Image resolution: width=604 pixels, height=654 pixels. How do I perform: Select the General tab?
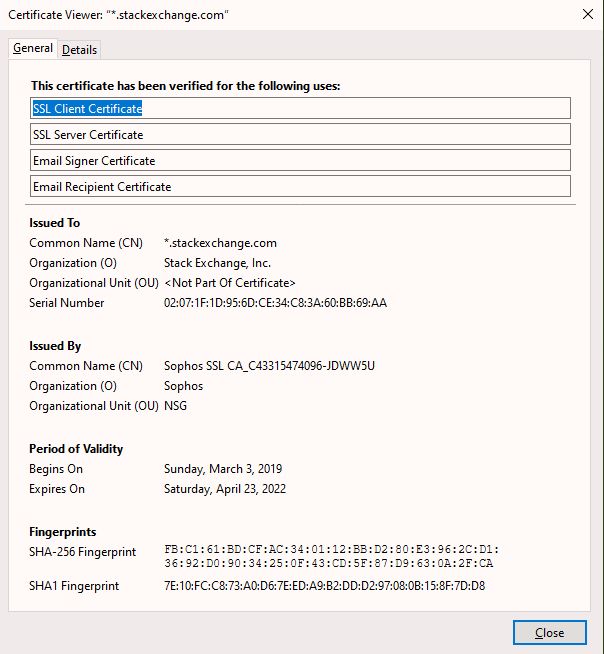tap(33, 48)
